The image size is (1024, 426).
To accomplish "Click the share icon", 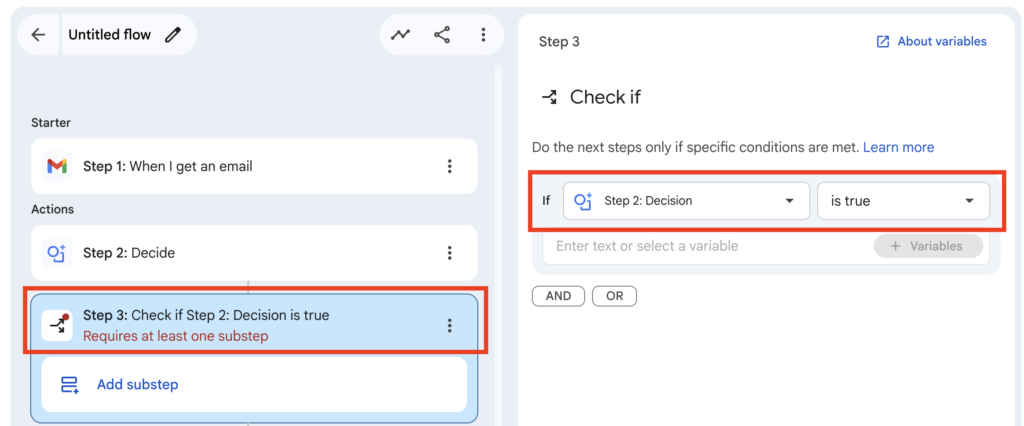I will point(442,35).
